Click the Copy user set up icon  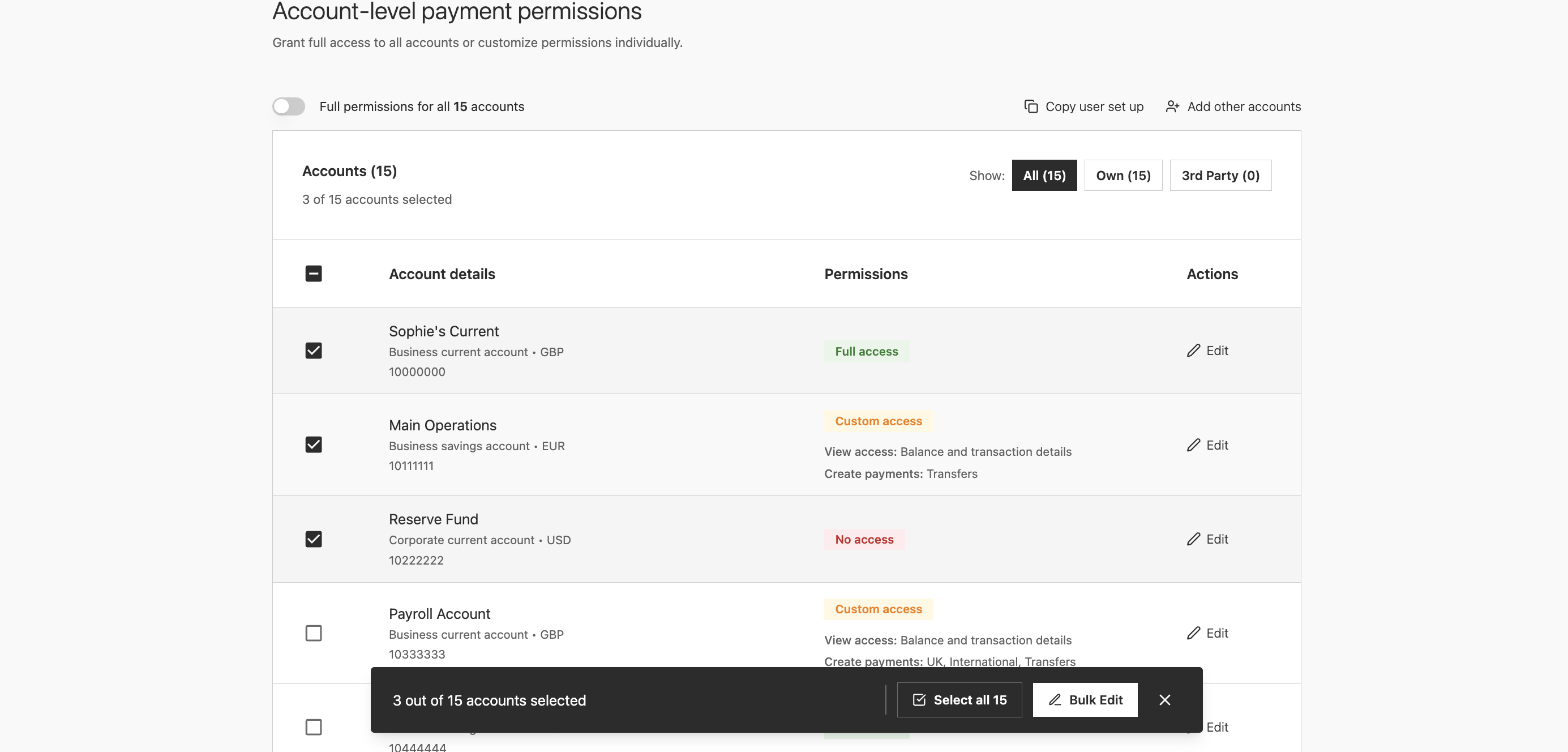(1031, 106)
